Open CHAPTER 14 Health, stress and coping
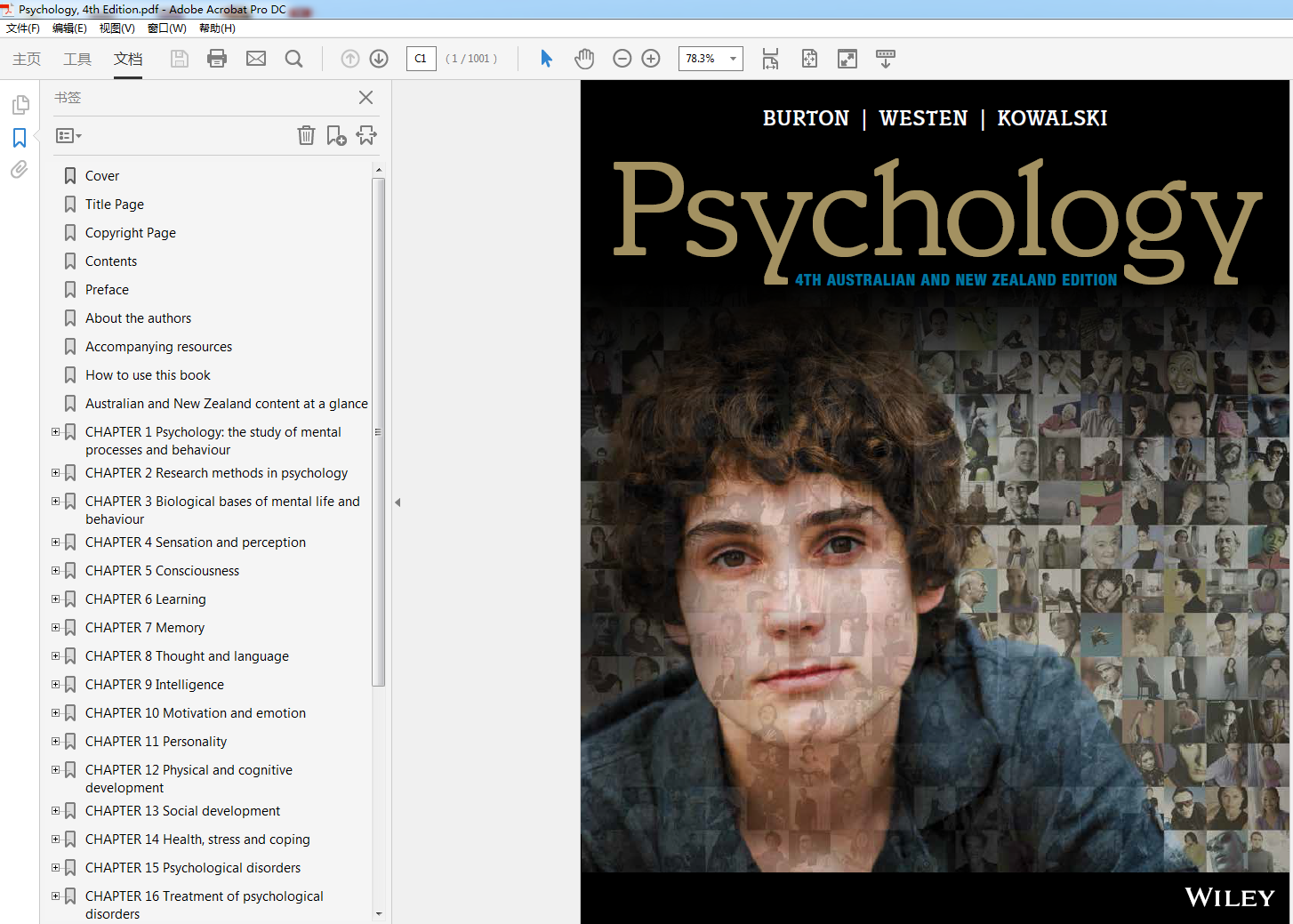The width and height of the screenshot is (1293, 924). coord(197,840)
